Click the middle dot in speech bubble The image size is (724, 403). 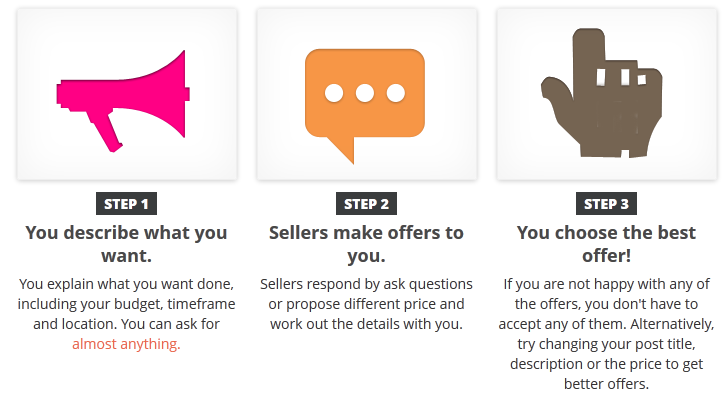click(365, 93)
